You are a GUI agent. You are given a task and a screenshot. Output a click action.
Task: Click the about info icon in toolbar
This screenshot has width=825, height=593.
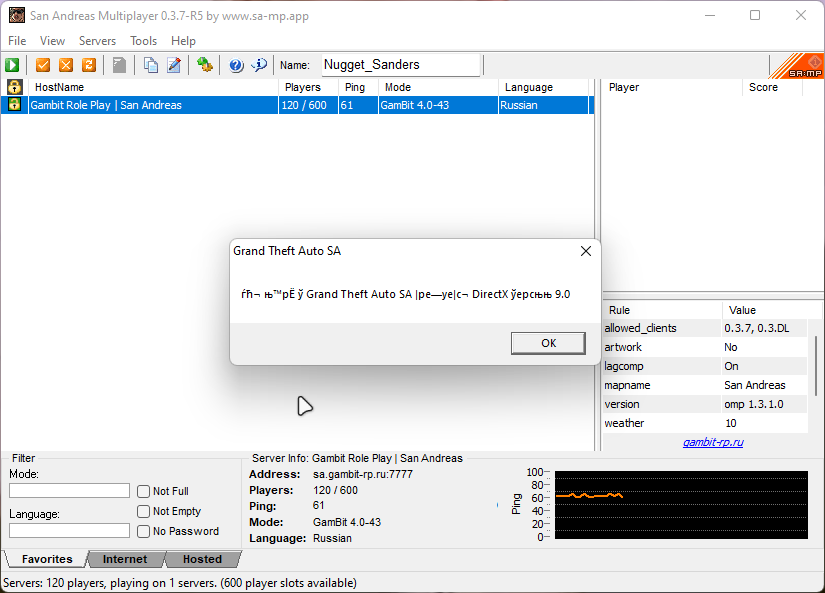pyautogui.click(x=259, y=65)
